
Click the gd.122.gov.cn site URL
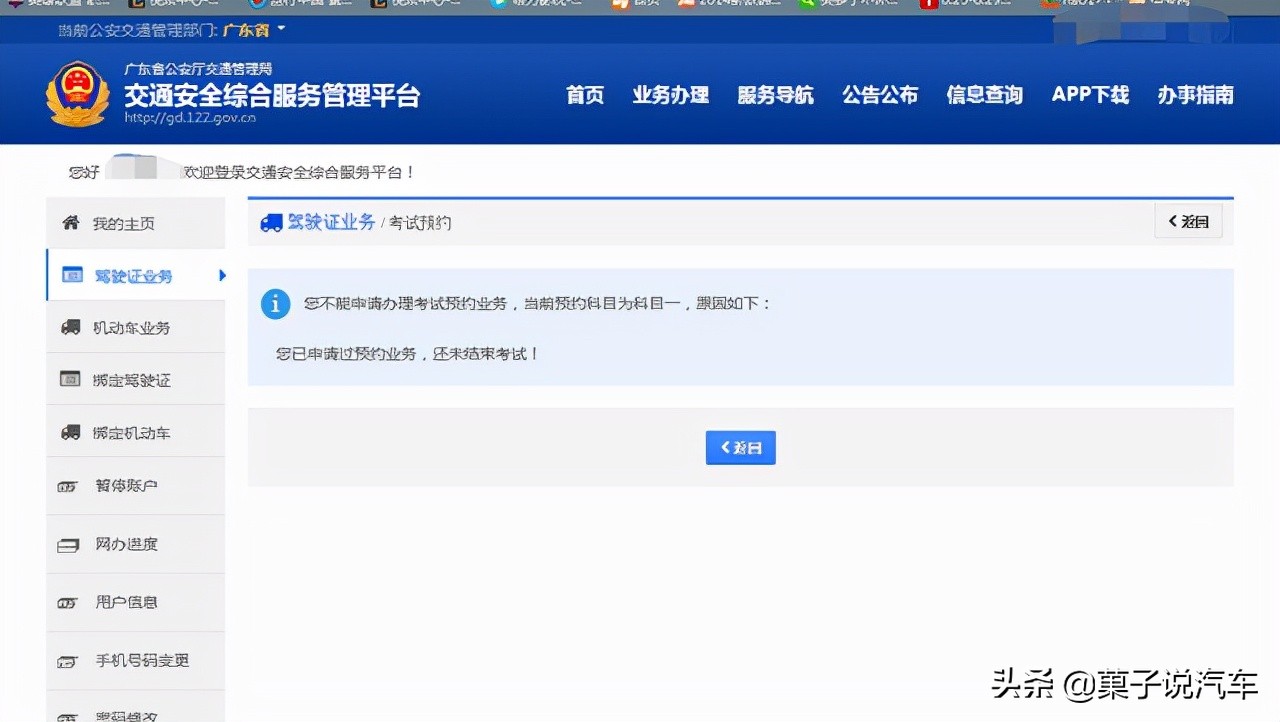pos(189,117)
